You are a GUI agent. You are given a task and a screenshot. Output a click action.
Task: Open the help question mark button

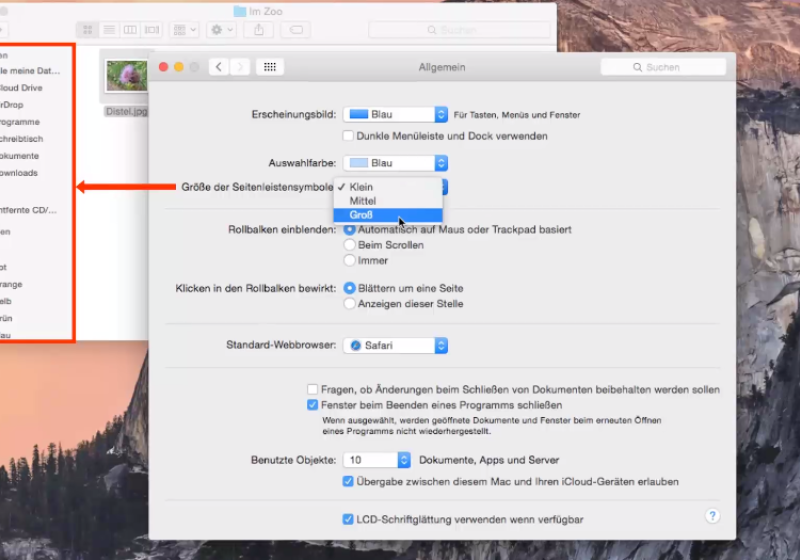tap(712, 516)
